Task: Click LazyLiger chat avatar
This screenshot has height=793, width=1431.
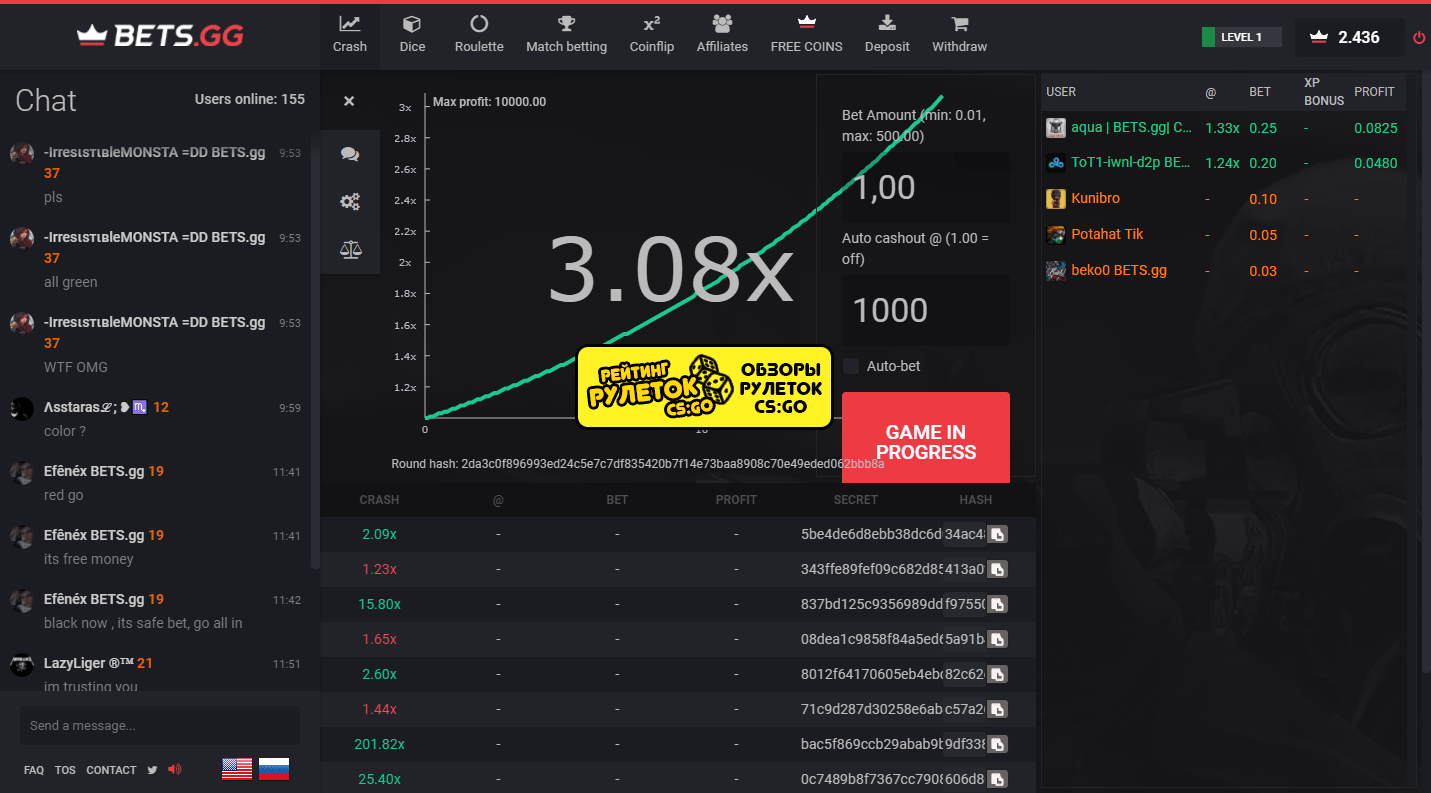Action: (22, 665)
